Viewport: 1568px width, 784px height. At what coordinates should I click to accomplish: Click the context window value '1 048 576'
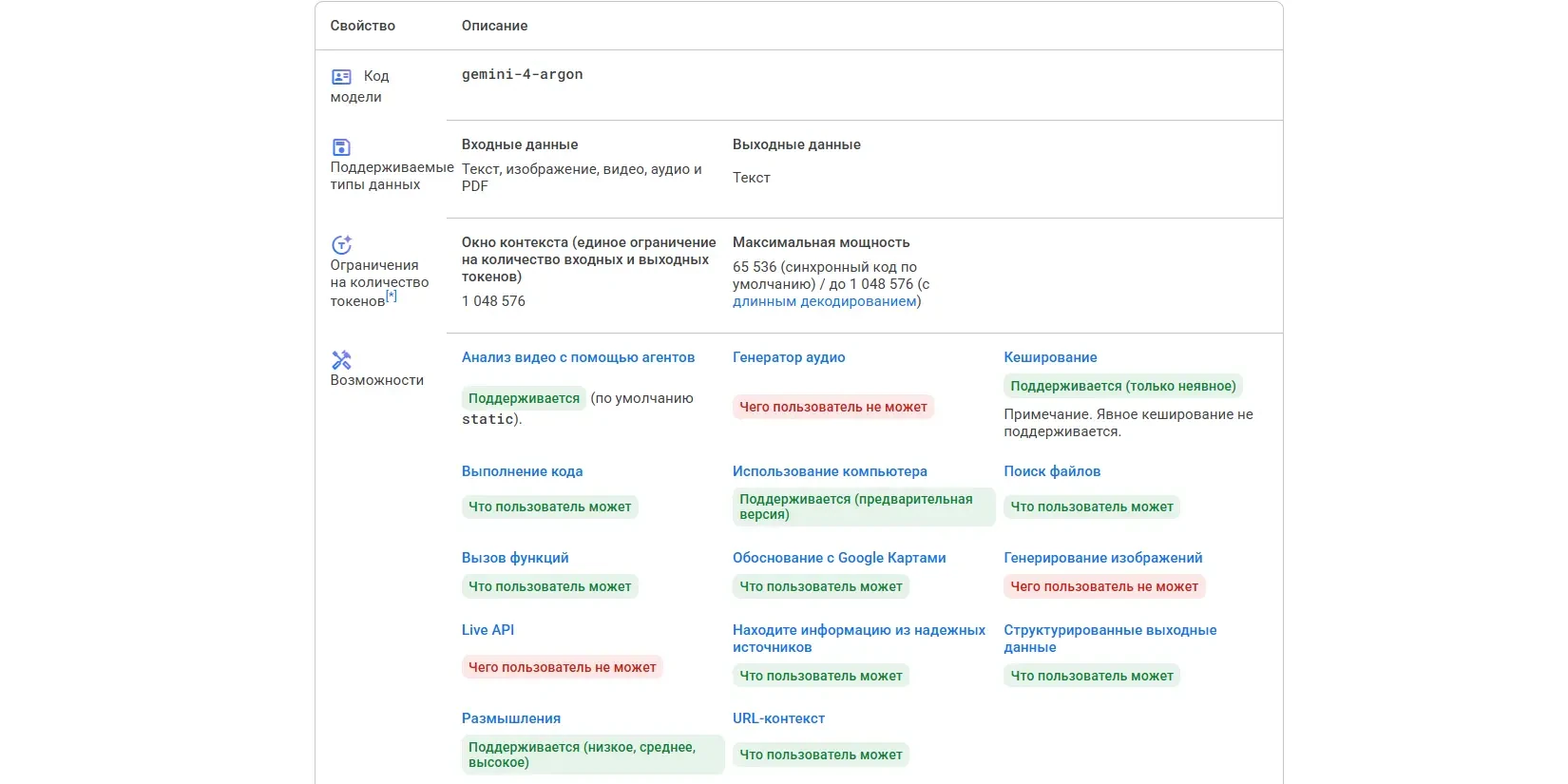[493, 301]
